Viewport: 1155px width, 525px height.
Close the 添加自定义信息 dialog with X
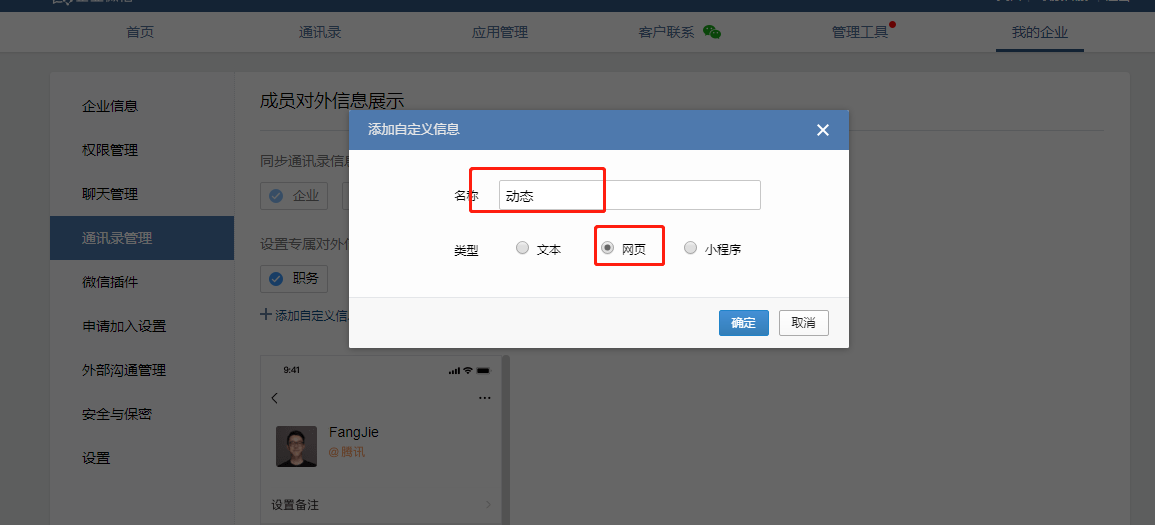point(823,130)
